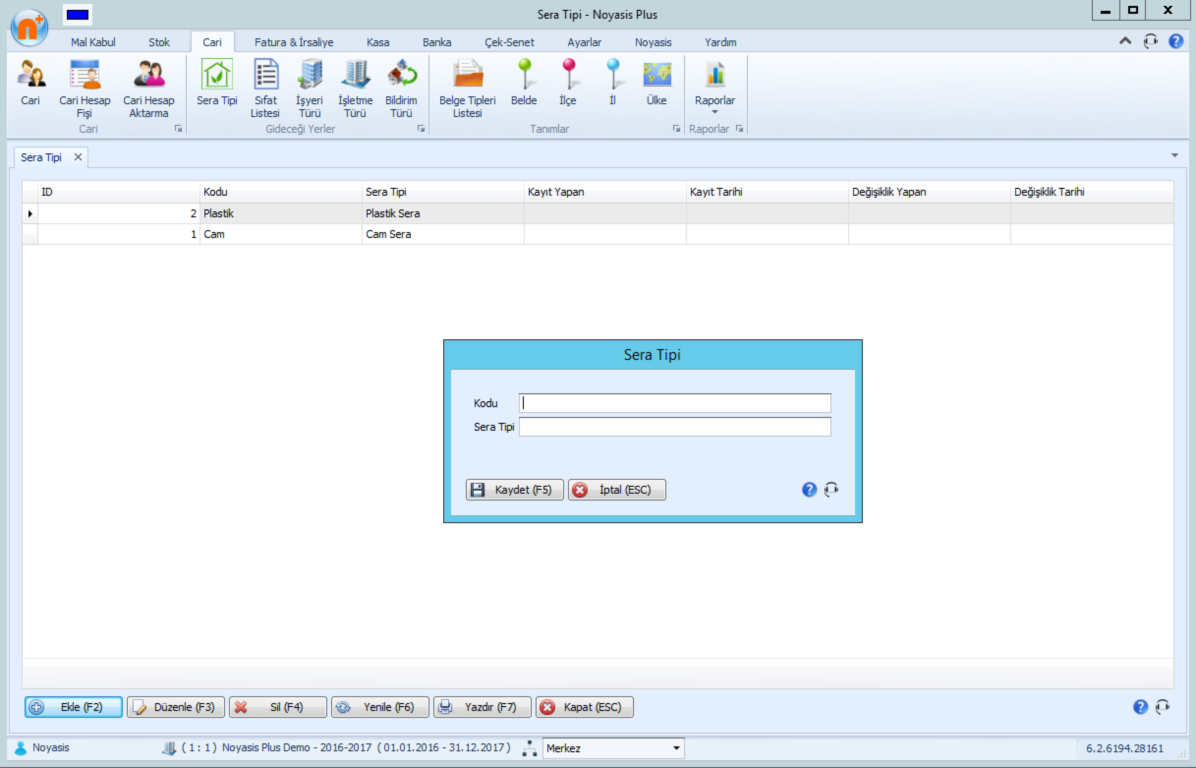Click the İptal (ESC) button
The image size is (1196, 768).
(x=617, y=490)
